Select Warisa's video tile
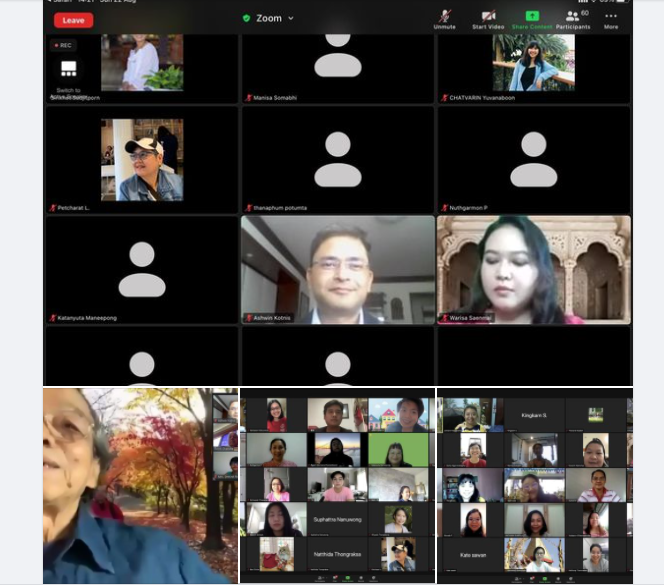664x586 pixels. 533,269
